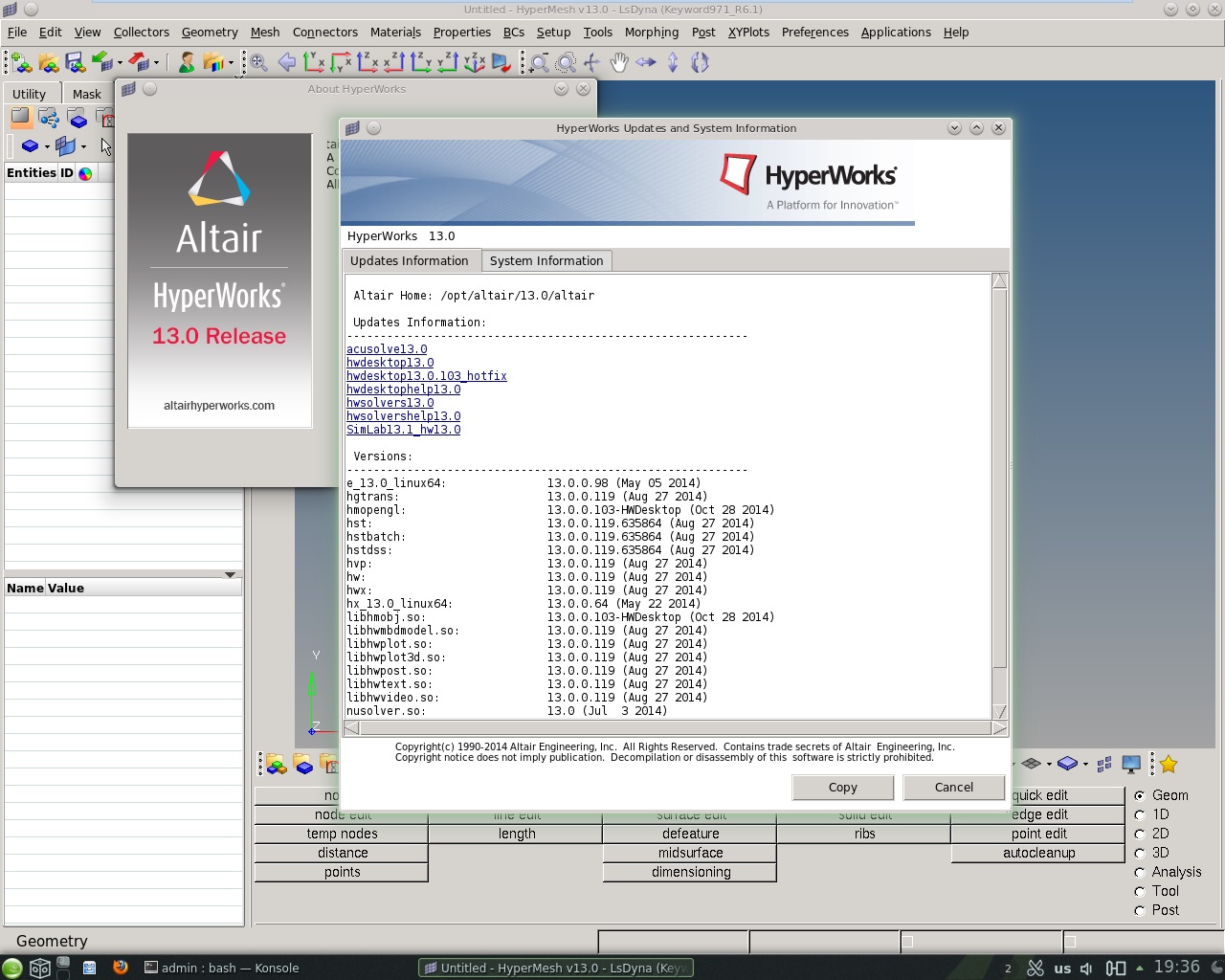Open the Morphing menu
The image size is (1225, 980).
(652, 32)
